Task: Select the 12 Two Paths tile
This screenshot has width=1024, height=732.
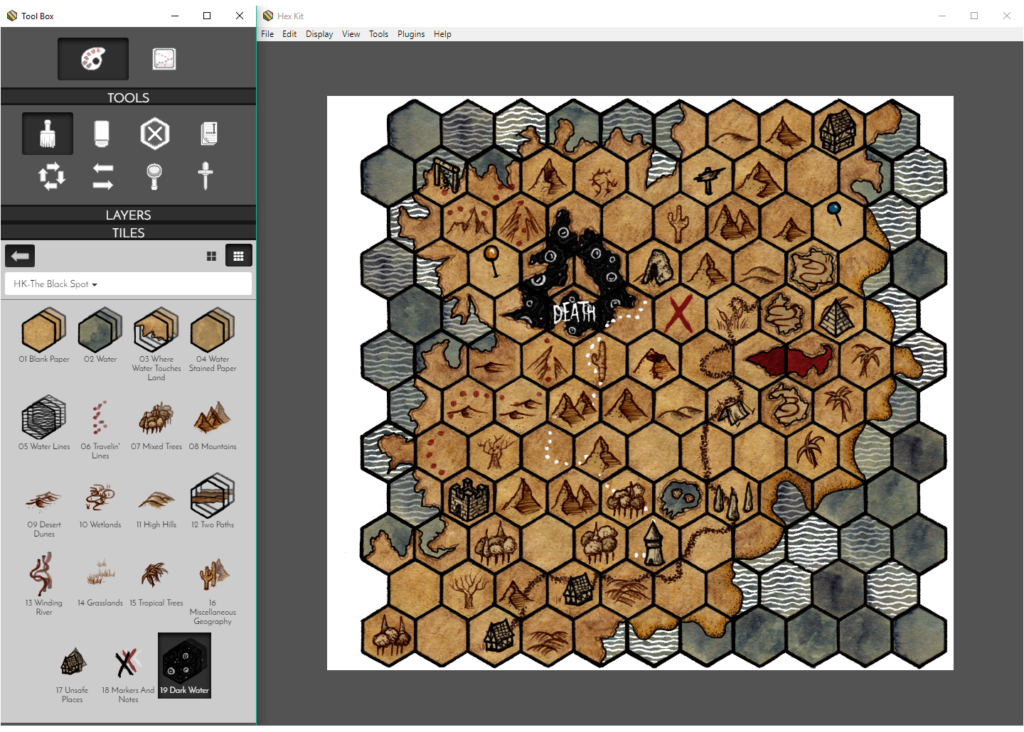Action: 212,501
